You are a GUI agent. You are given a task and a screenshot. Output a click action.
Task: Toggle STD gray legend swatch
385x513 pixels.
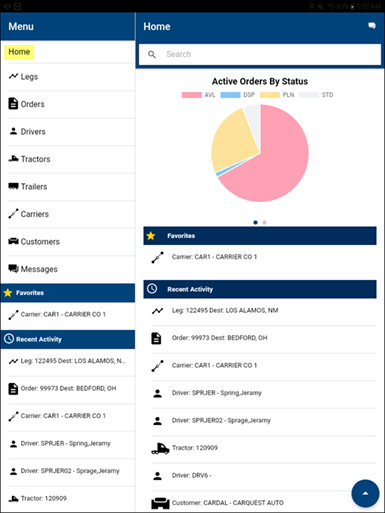point(309,95)
